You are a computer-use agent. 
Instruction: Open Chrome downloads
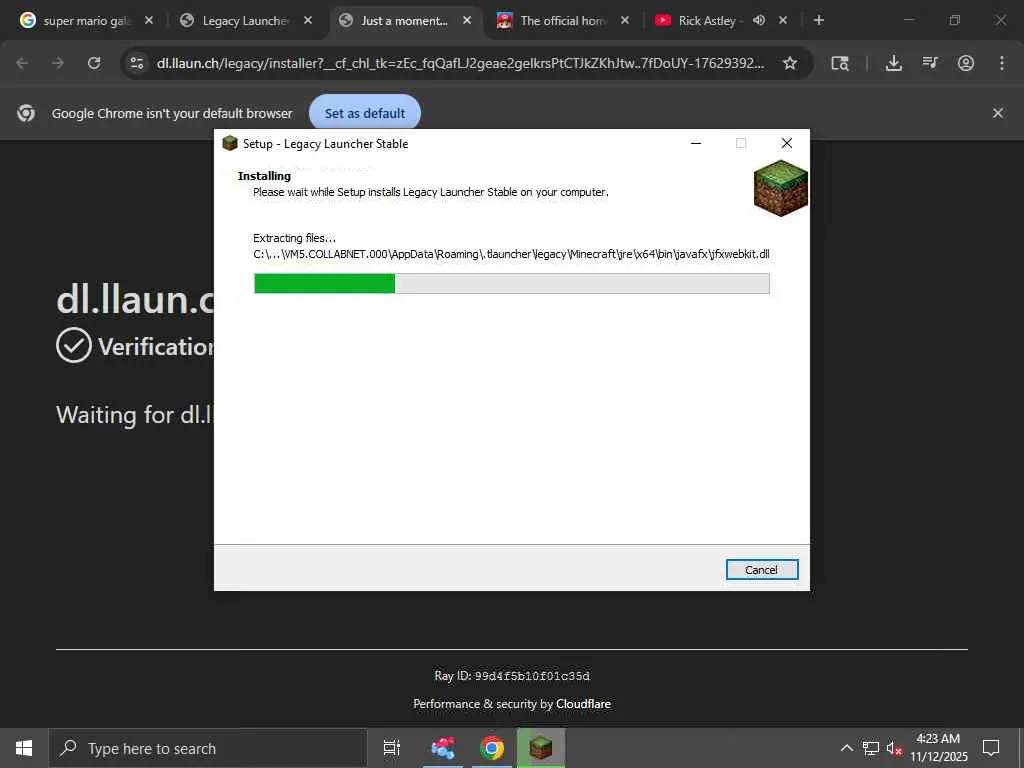[893, 63]
